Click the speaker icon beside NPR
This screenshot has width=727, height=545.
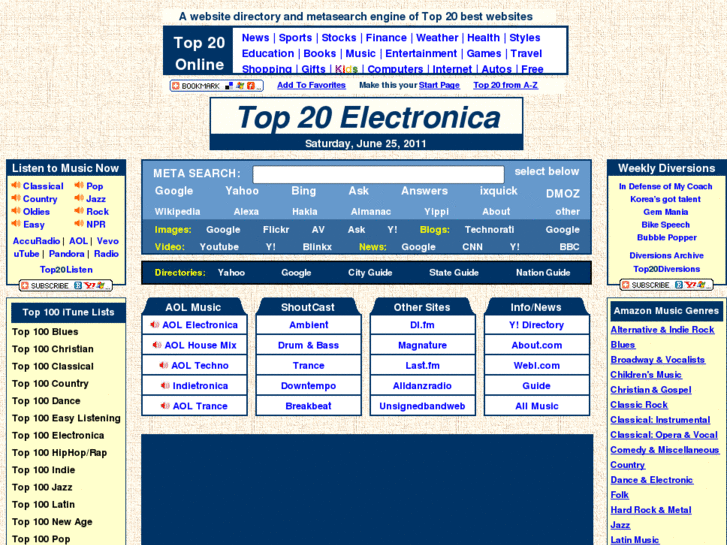[x=79, y=224]
